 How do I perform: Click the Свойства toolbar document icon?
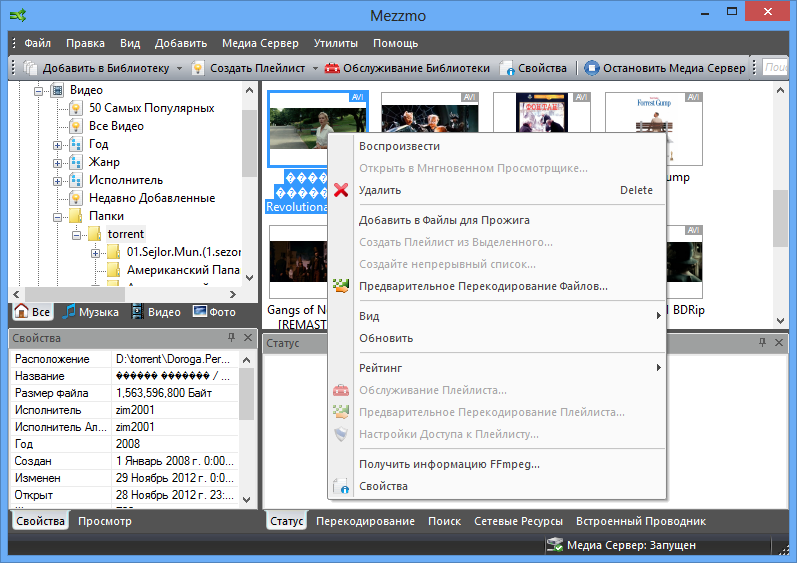click(x=508, y=68)
